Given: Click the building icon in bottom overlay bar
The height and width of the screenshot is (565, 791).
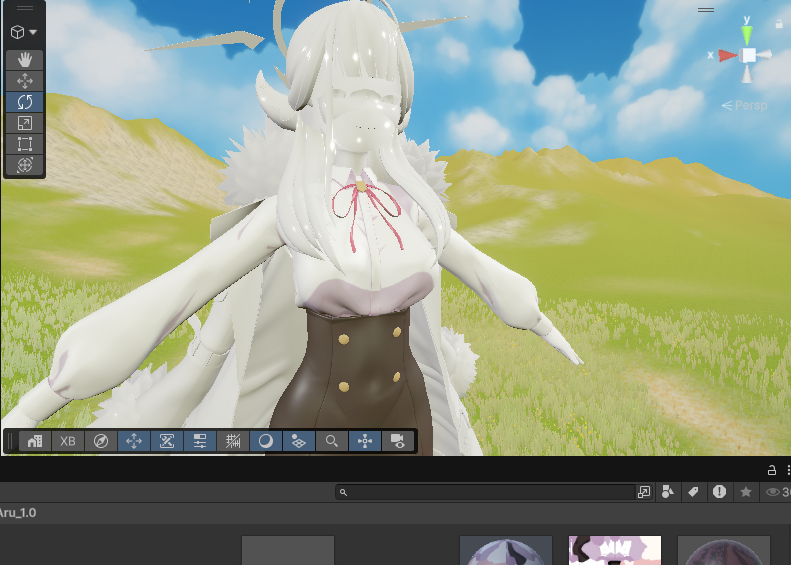Looking at the screenshot, I should click(x=35, y=441).
